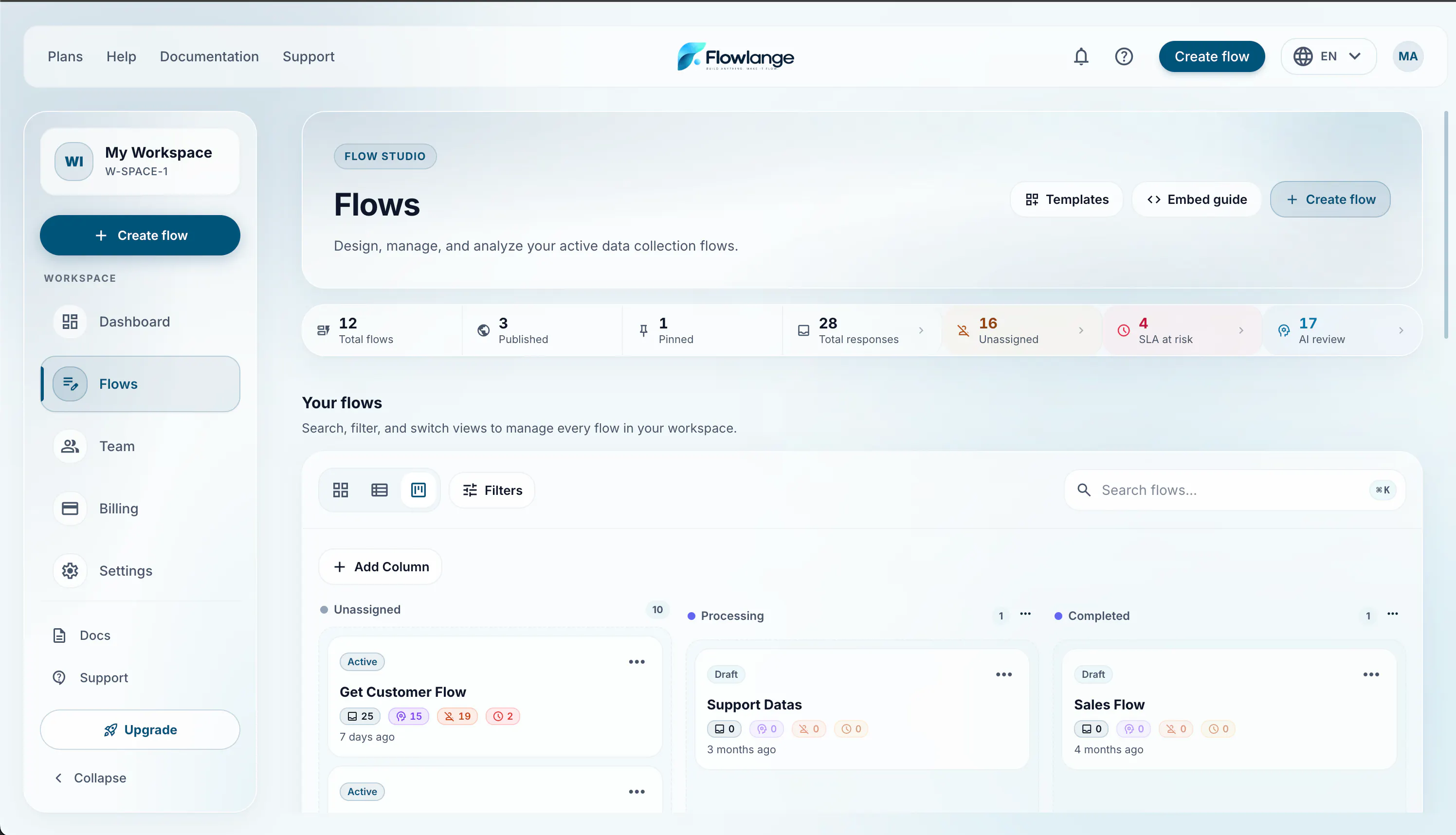Click the 2 SLA badge on Get Customer Flow

coord(503,716)
